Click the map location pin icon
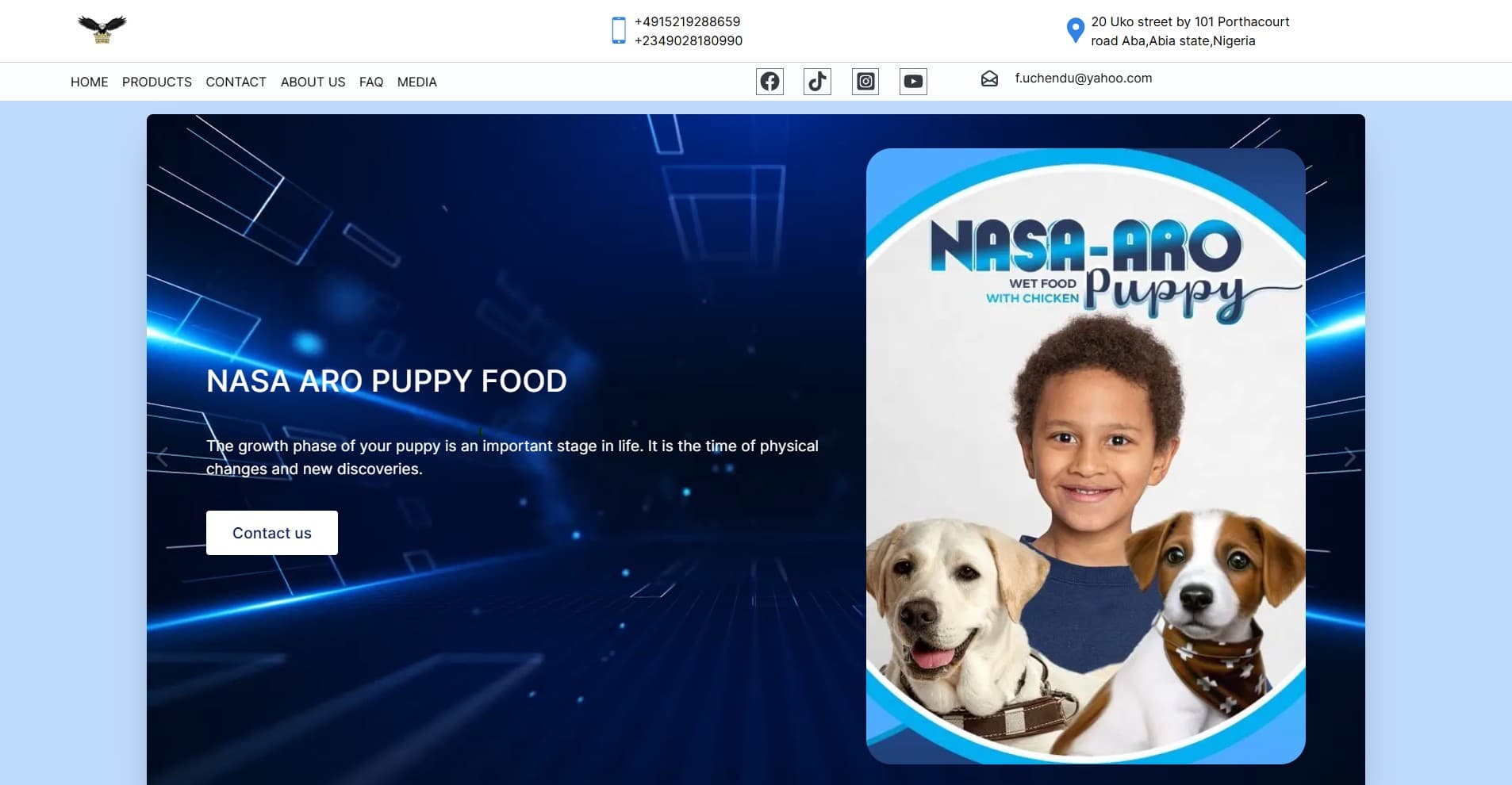 1075,31
